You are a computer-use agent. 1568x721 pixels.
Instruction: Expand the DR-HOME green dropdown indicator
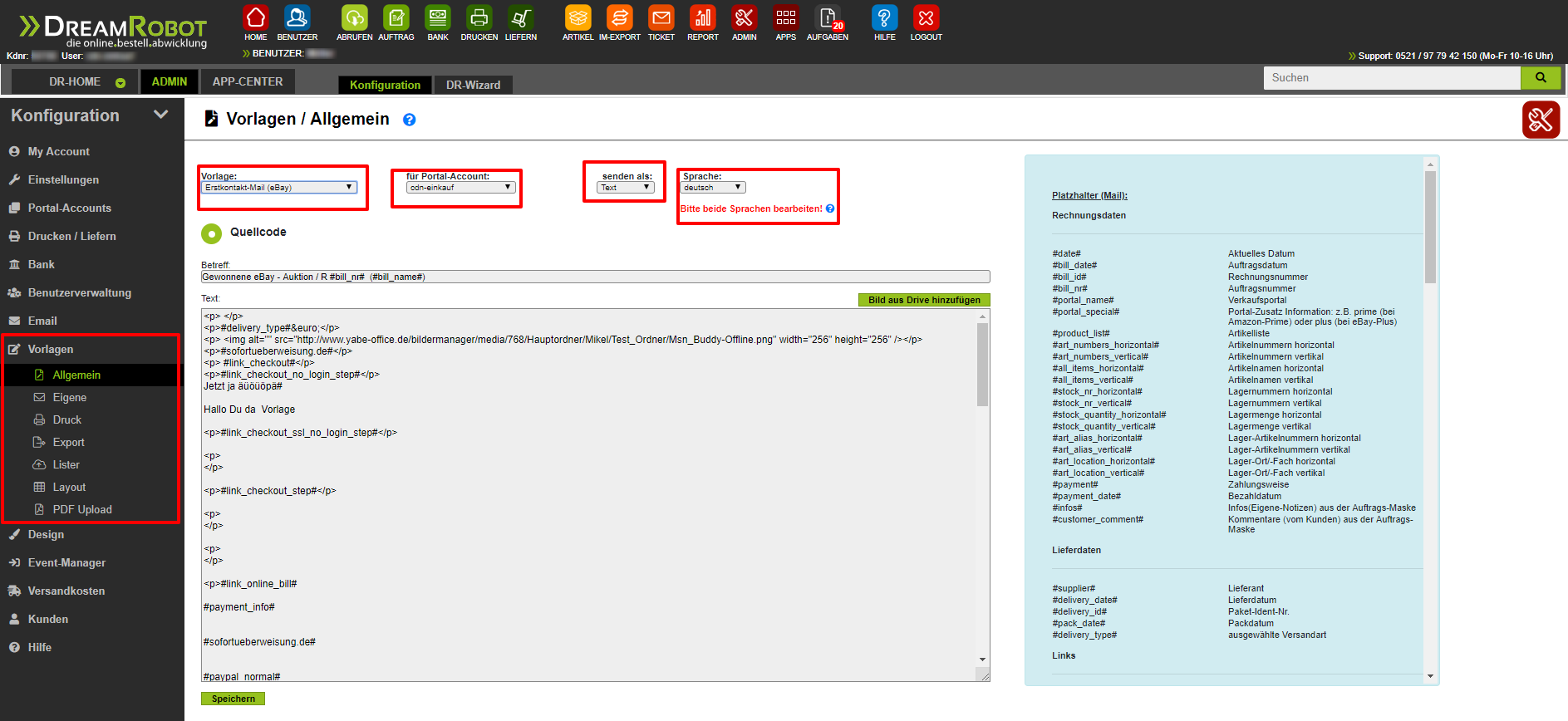pyautogui.click(x=120, y=82)
